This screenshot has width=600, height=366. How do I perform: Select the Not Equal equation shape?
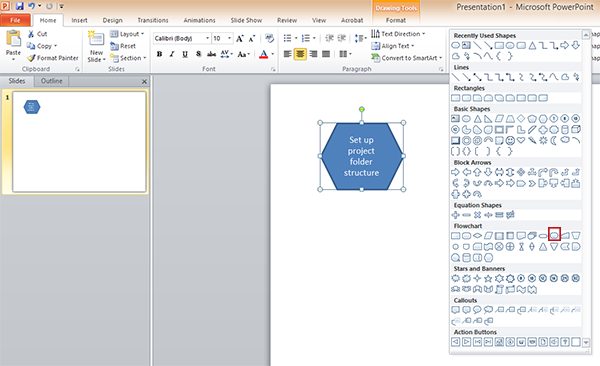tap(510, 215)
